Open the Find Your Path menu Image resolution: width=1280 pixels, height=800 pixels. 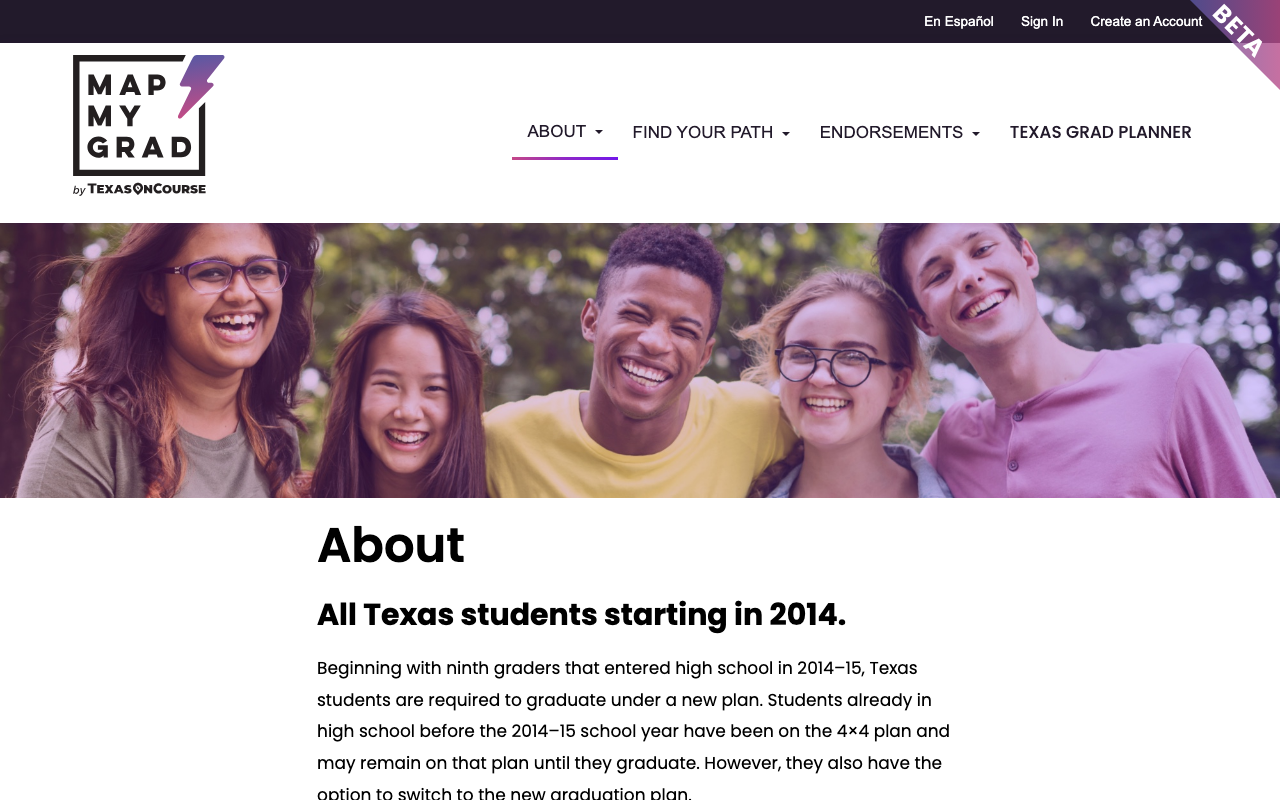(x=711, y=132)
